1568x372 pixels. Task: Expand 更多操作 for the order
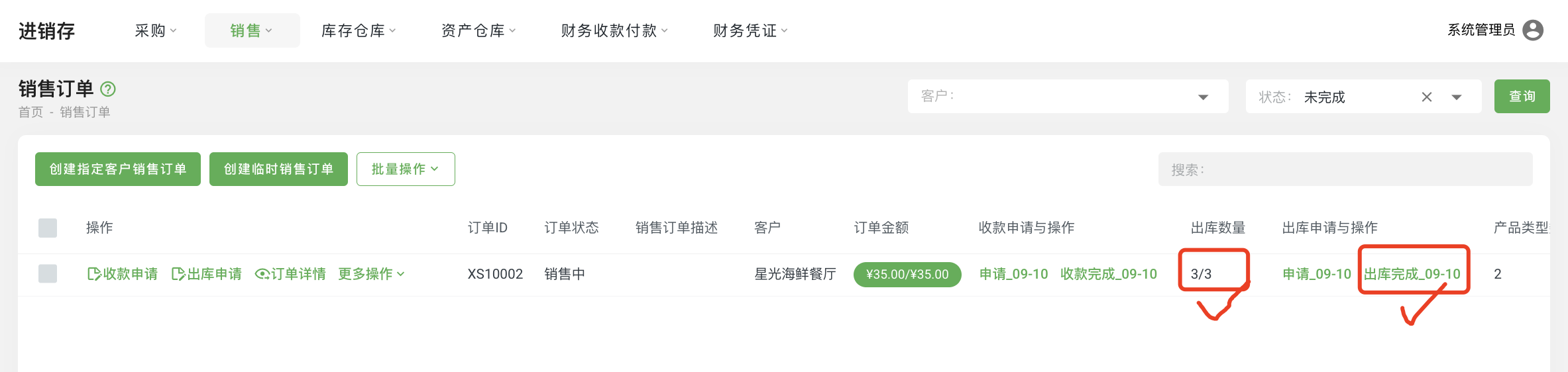pos(371,274)
